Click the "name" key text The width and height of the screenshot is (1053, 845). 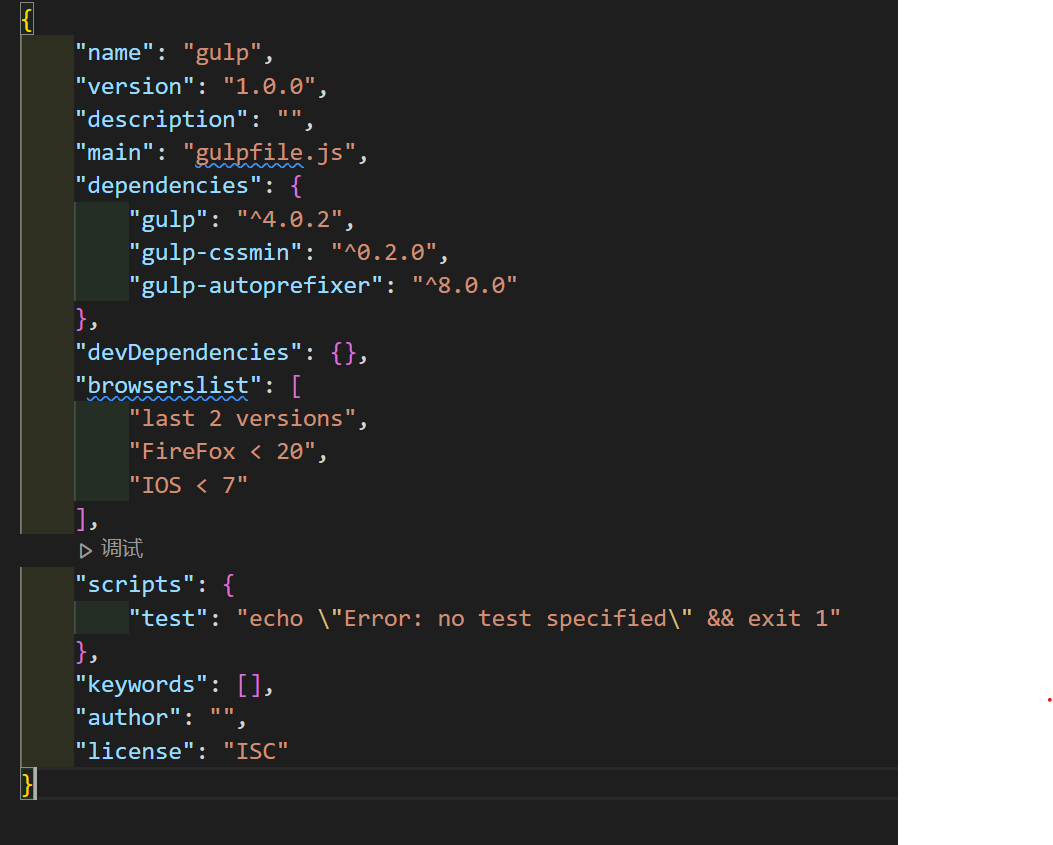click(x=115, y=53)
